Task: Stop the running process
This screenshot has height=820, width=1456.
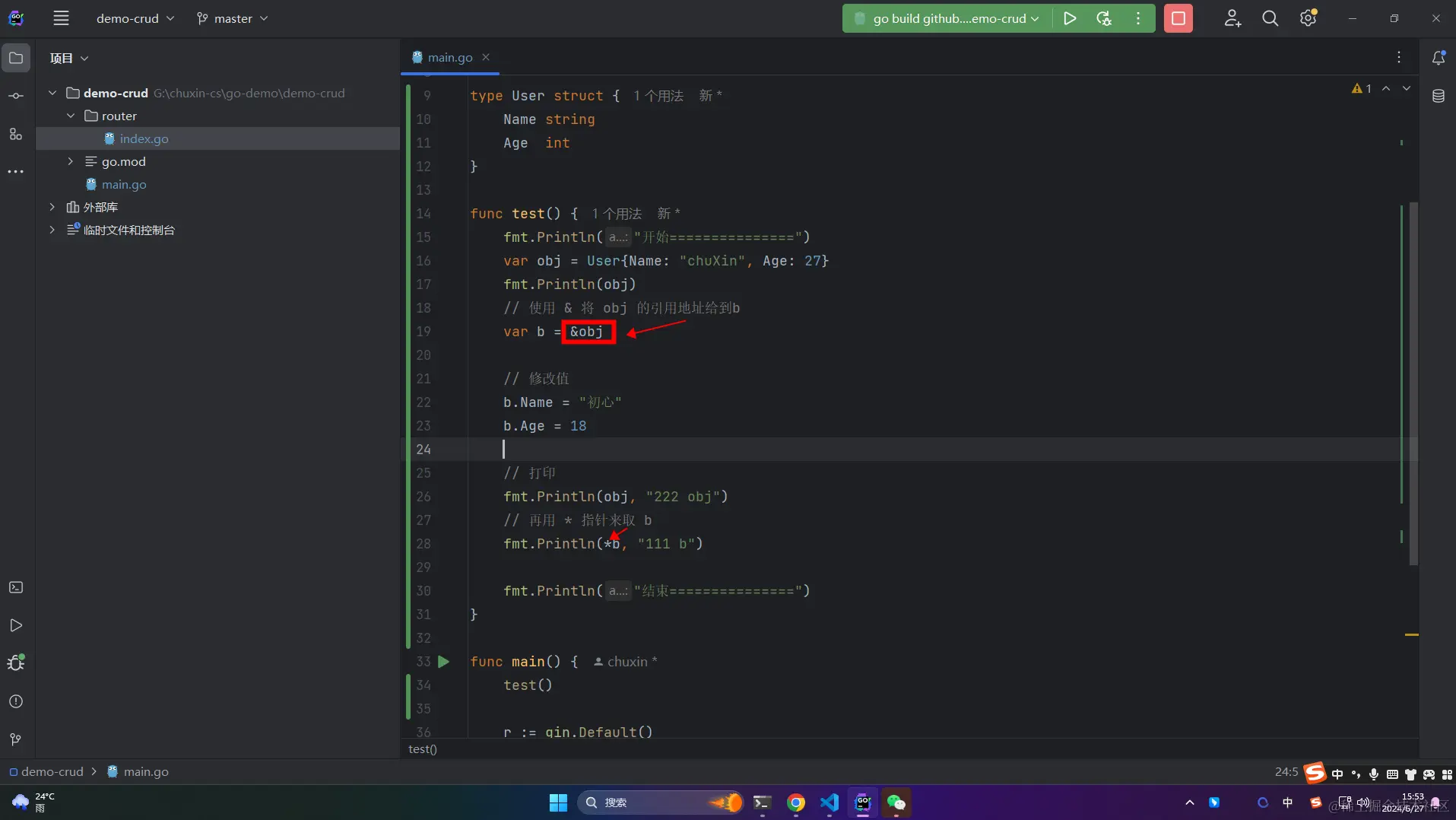Action: tap(1178, 18)
